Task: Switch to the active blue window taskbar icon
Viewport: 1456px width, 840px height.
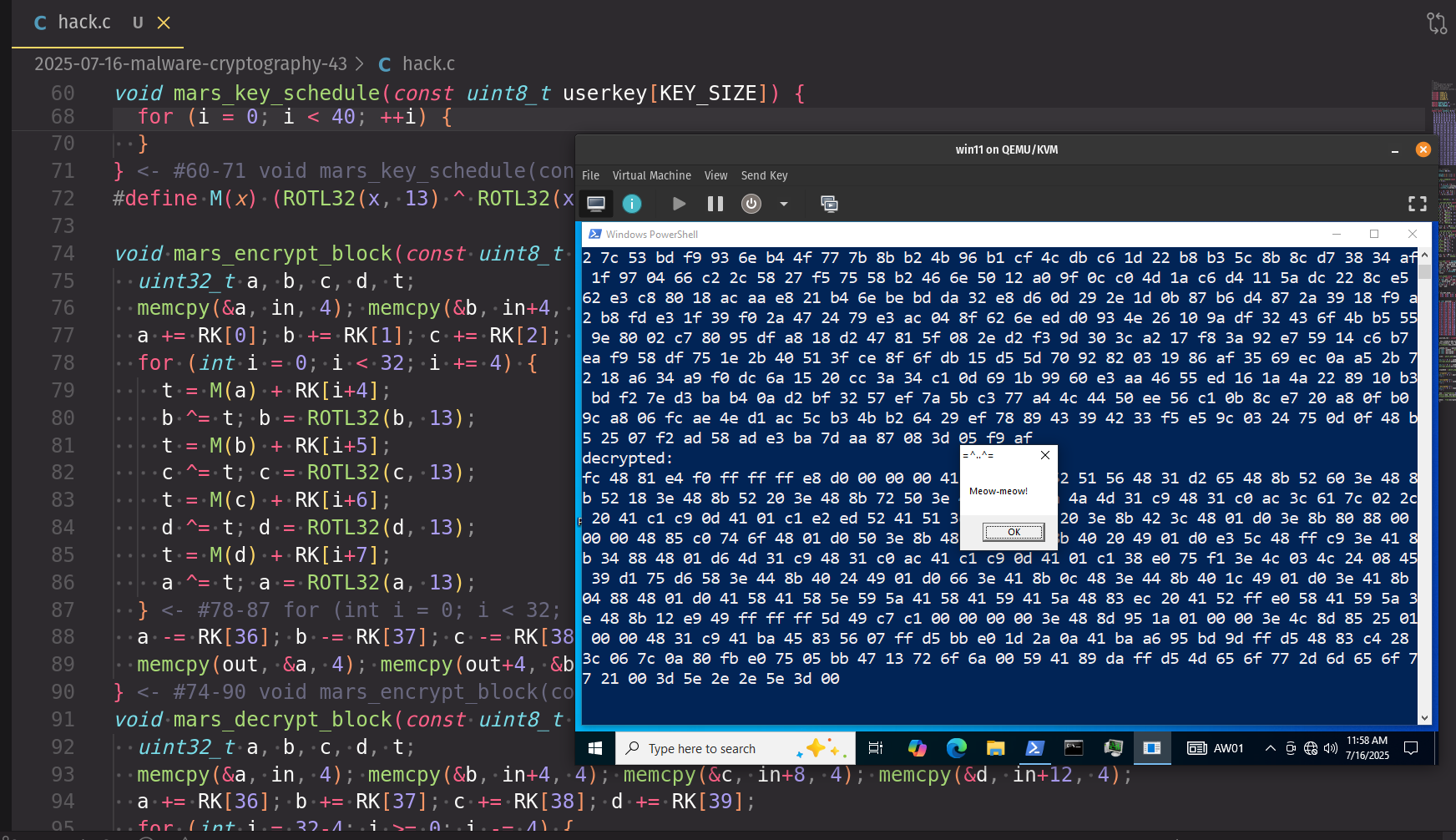Action: click(x=1152, y=748)
